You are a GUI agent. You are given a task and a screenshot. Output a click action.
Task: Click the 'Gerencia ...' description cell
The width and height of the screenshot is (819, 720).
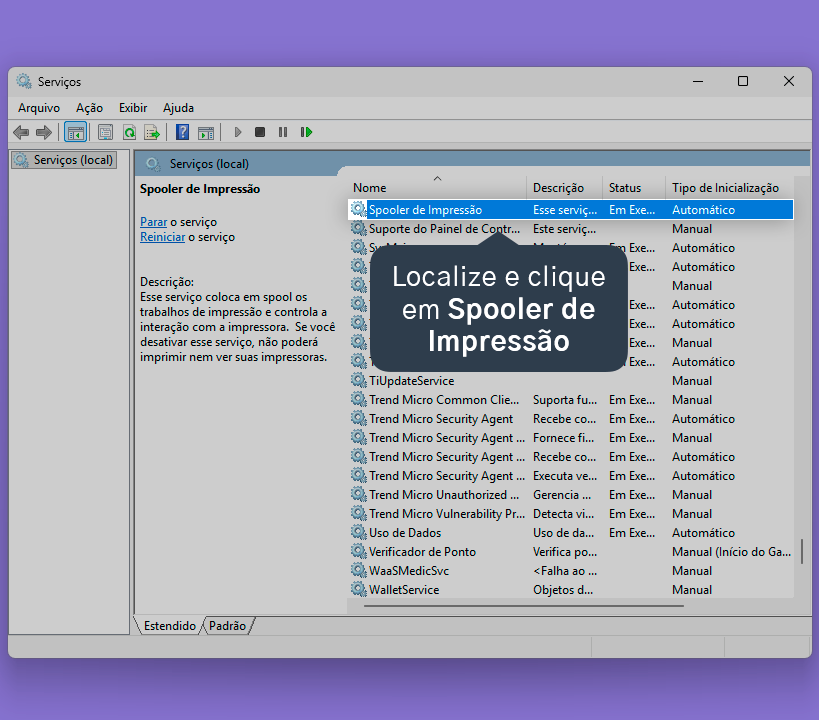click(561, 494)
